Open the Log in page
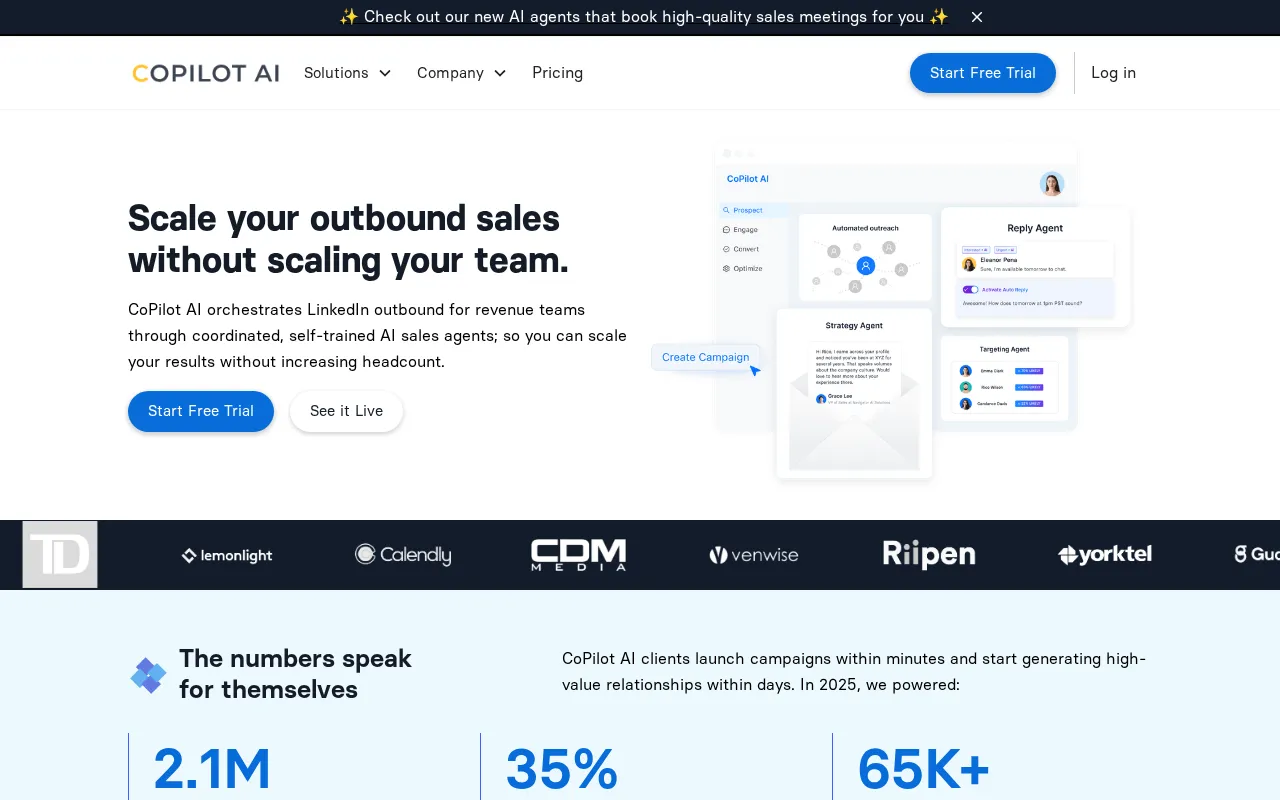 tap(1113, 73)
